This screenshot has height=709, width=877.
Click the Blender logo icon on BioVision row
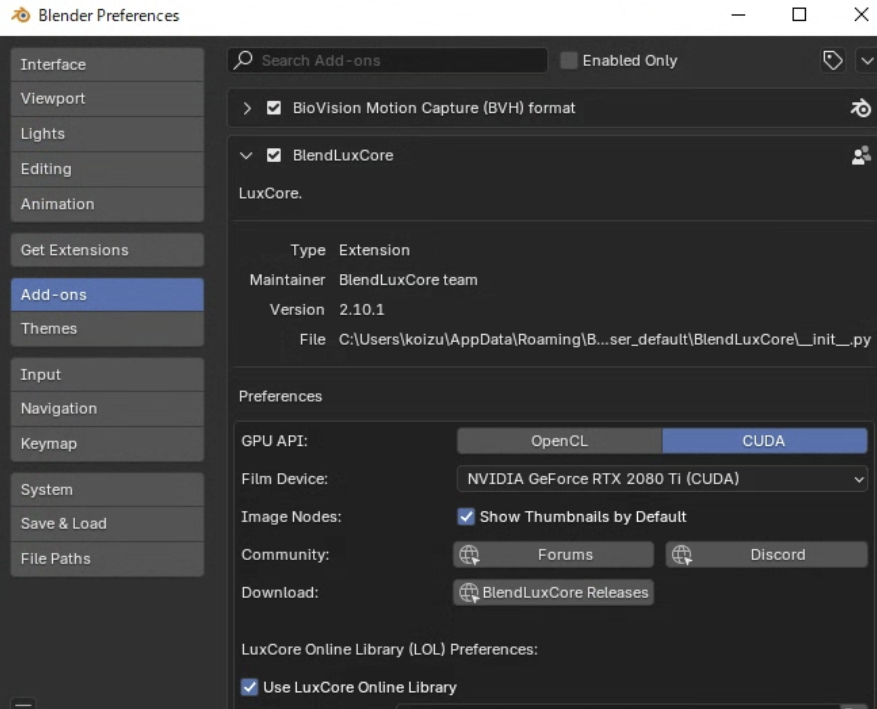tap(859, 108)
